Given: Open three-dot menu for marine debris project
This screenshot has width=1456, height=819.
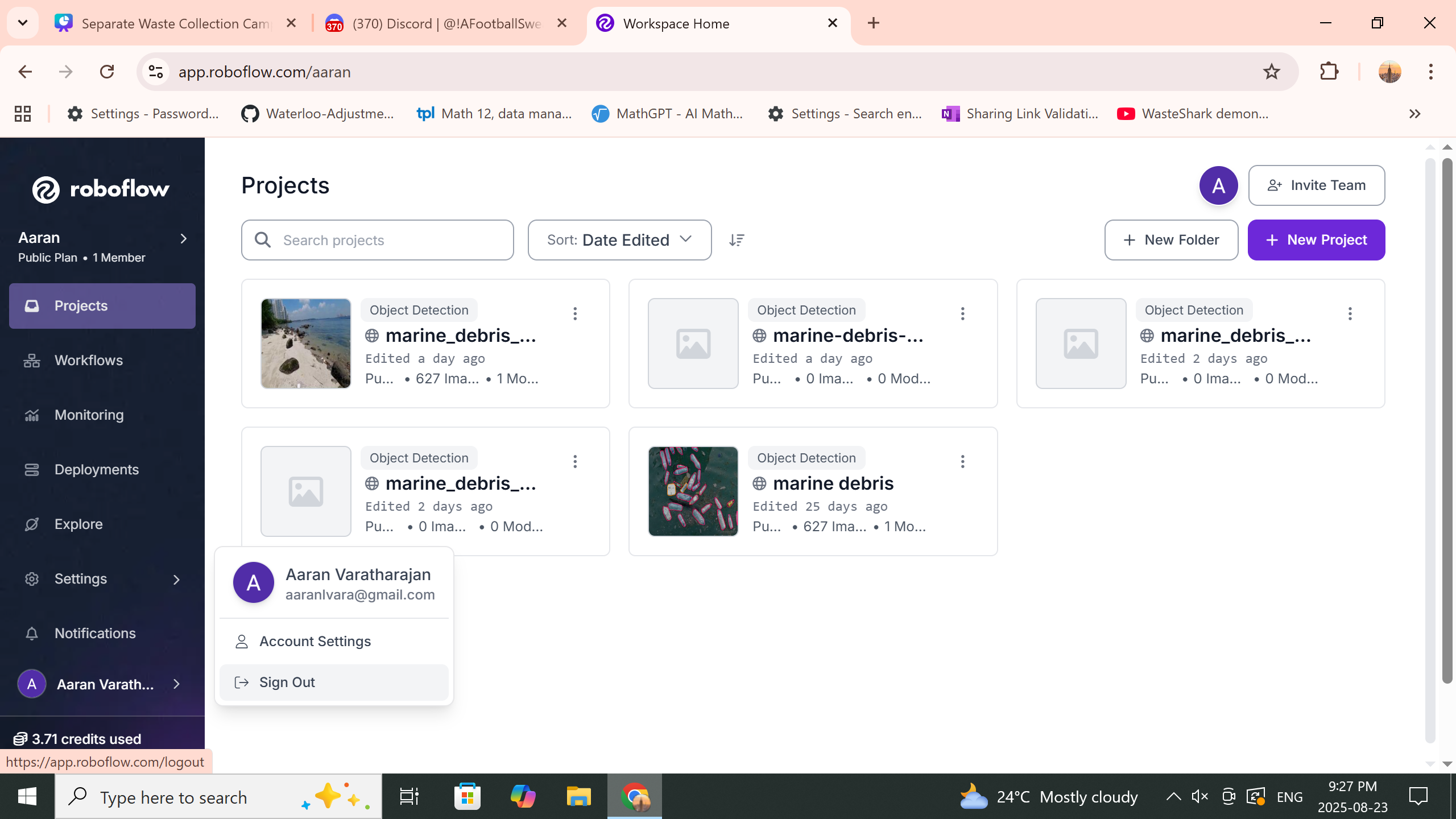Looking at the screenshot, I should tap(962, 461).
